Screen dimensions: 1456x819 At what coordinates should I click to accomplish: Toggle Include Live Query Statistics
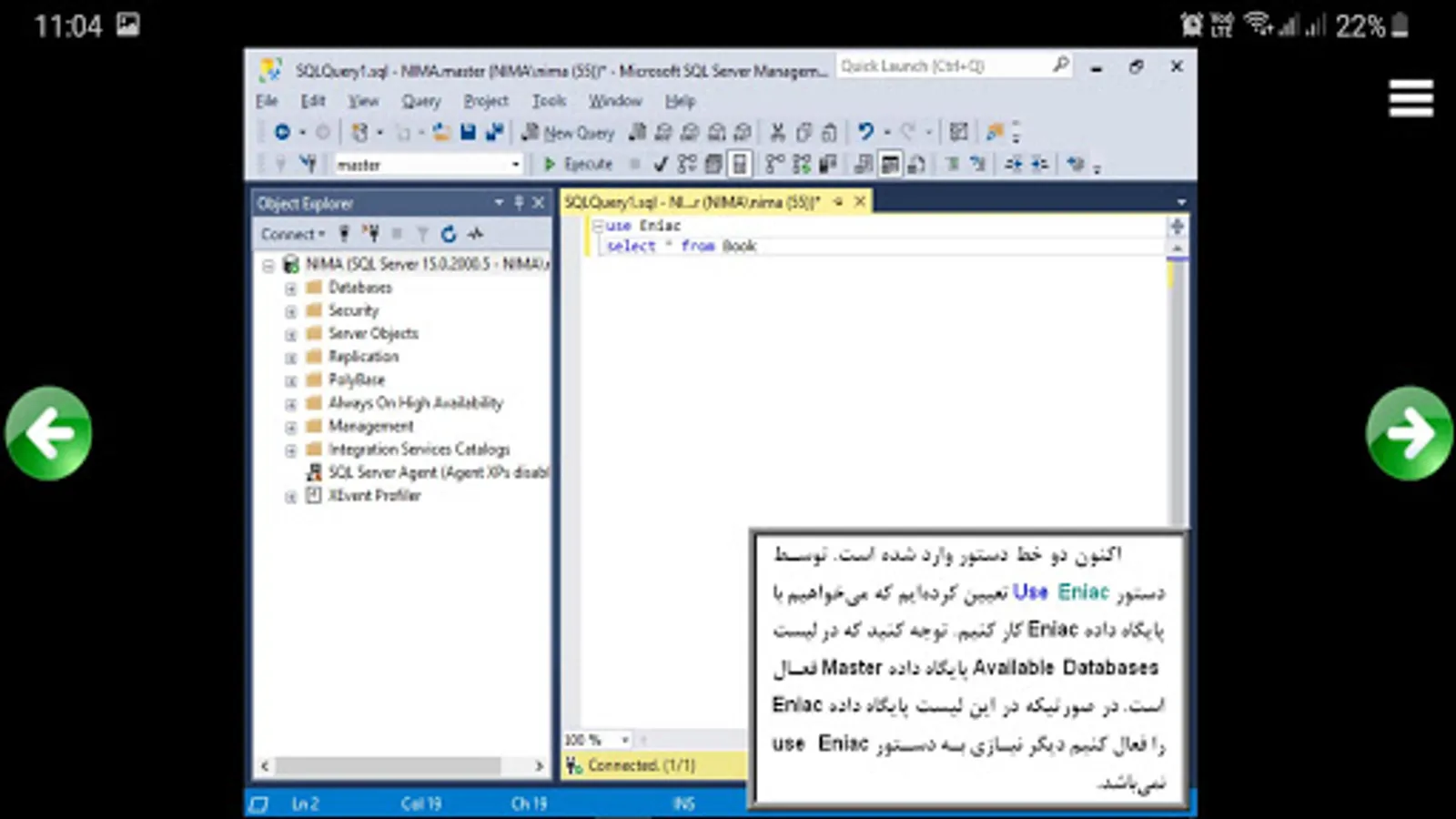(801, 164)
